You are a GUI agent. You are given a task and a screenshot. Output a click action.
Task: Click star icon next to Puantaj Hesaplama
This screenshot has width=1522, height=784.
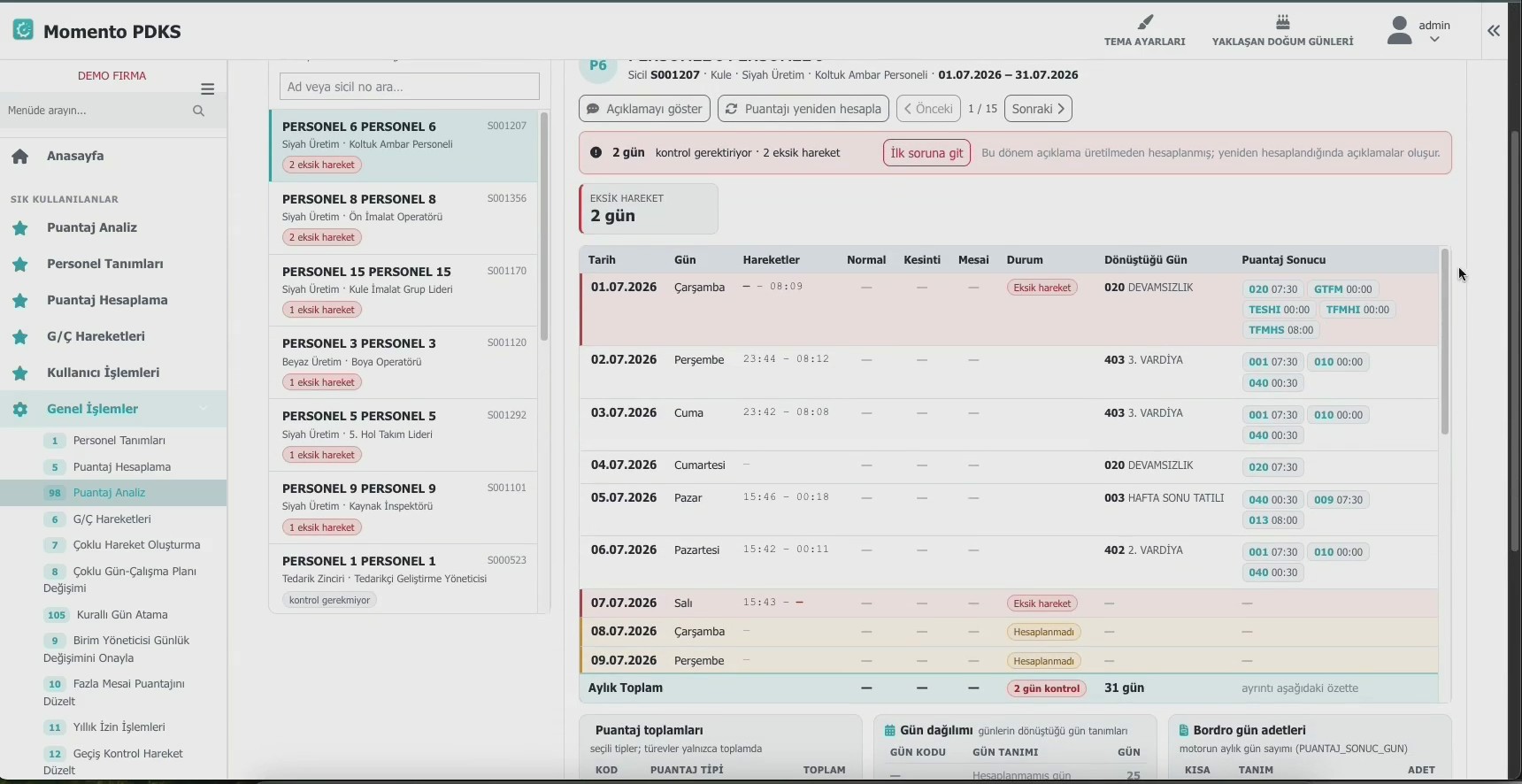point(20,301)
